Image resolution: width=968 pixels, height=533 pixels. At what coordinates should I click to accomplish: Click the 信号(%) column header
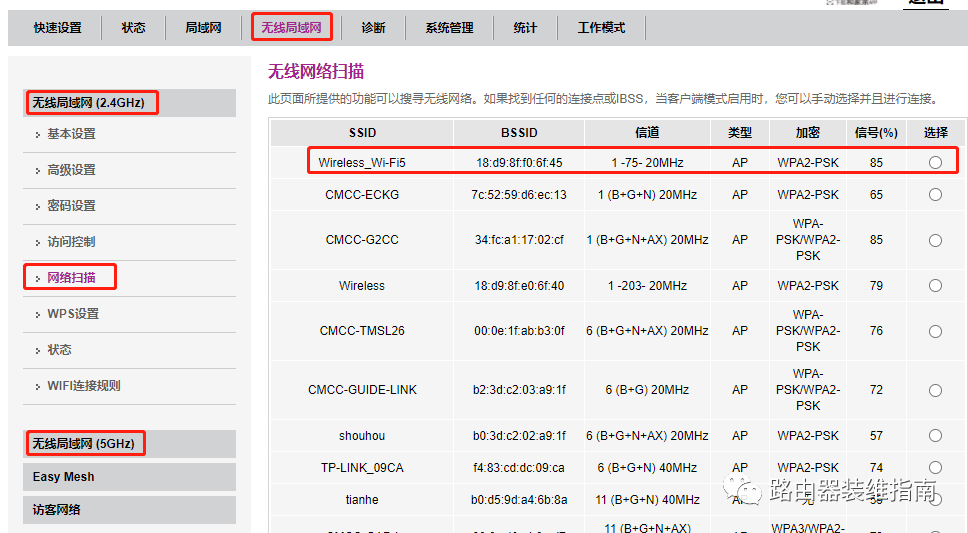point(876,133)
